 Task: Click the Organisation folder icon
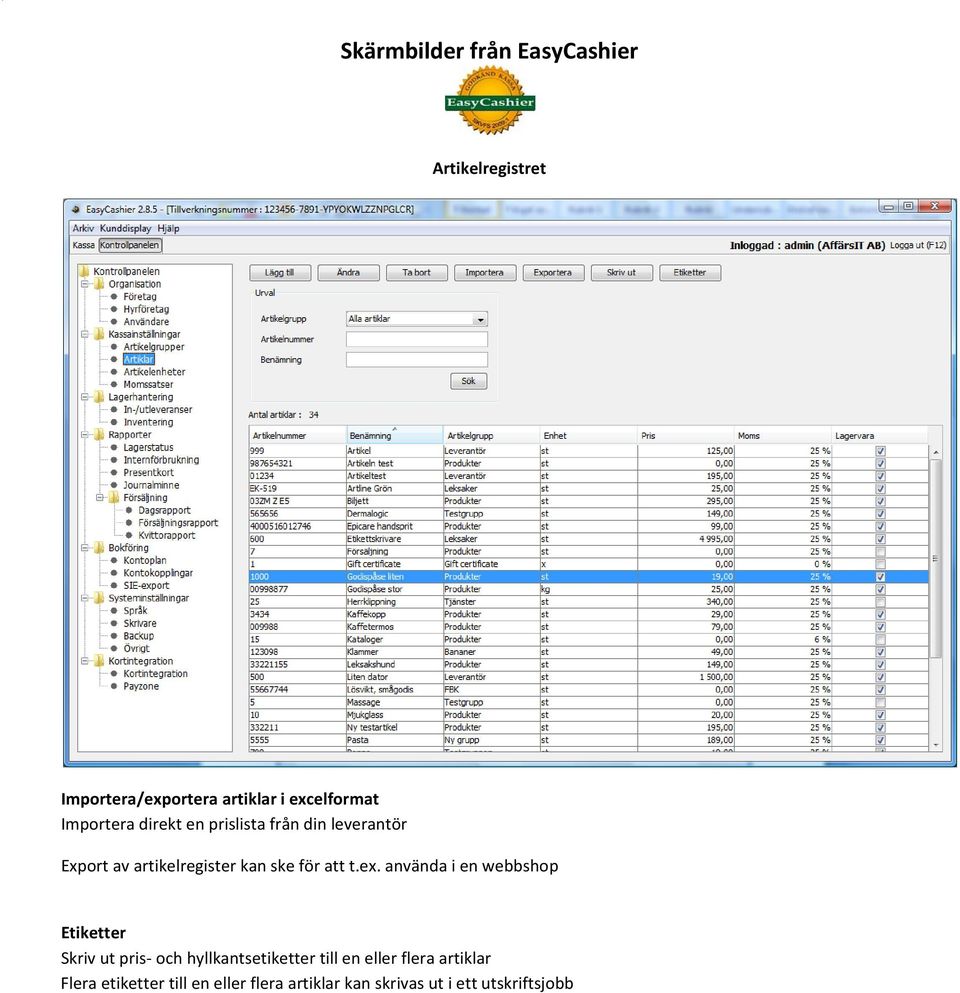(x=99, y=284)
